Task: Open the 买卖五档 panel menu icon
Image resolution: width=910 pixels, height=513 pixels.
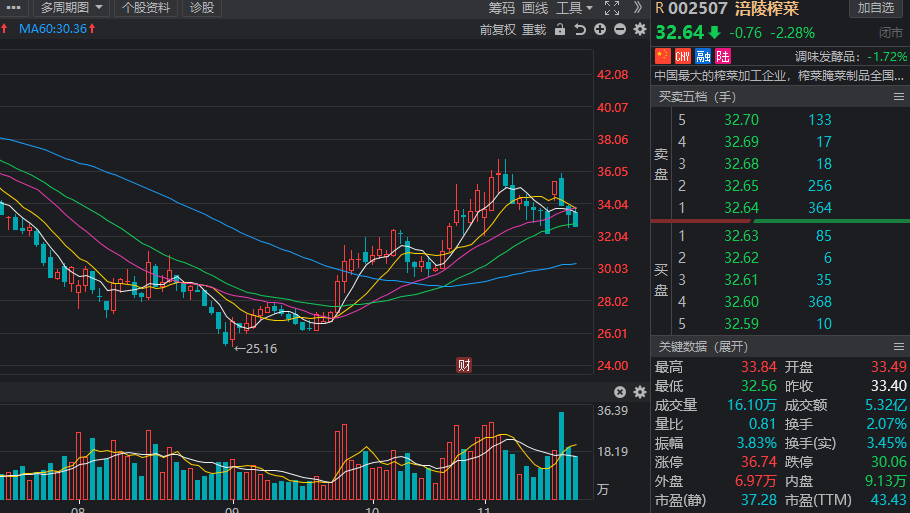Action: click(x=899, y=96)
